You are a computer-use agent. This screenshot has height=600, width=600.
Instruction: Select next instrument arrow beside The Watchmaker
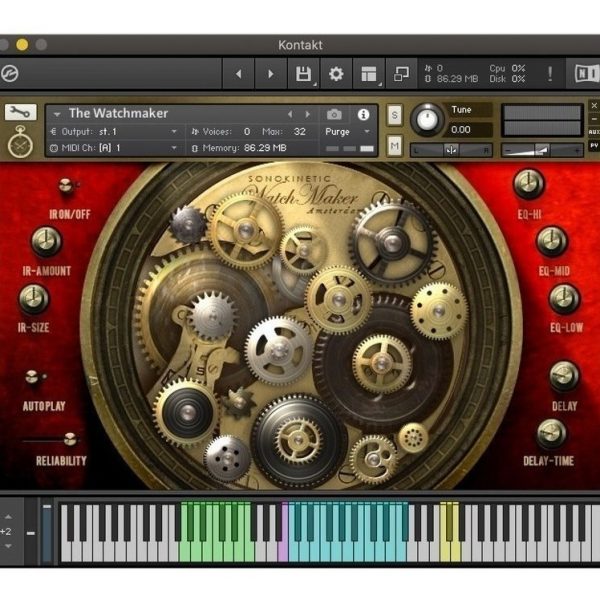point(307,114)
